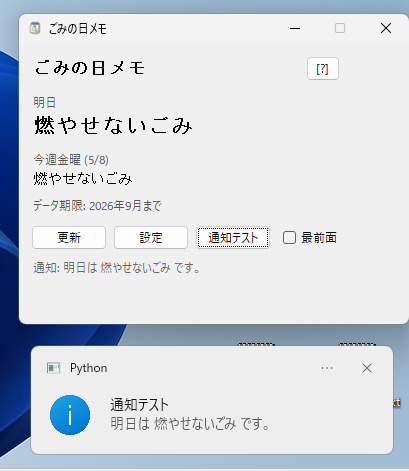Click the 通知: 明日は 燃やせないごみ です。 status line
The width and height of the screenshot is (409, 471).
pyautogui.click(x=117, y=267)
